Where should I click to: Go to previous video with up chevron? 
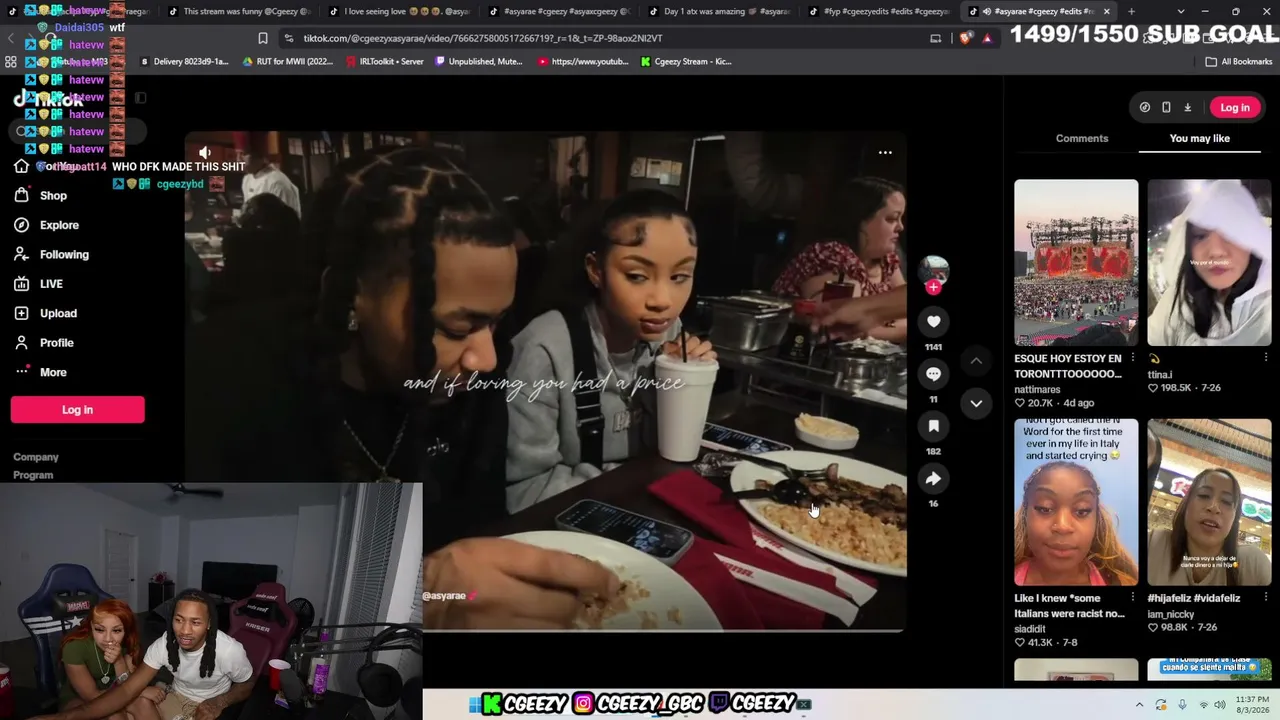[x=976, y=361]
